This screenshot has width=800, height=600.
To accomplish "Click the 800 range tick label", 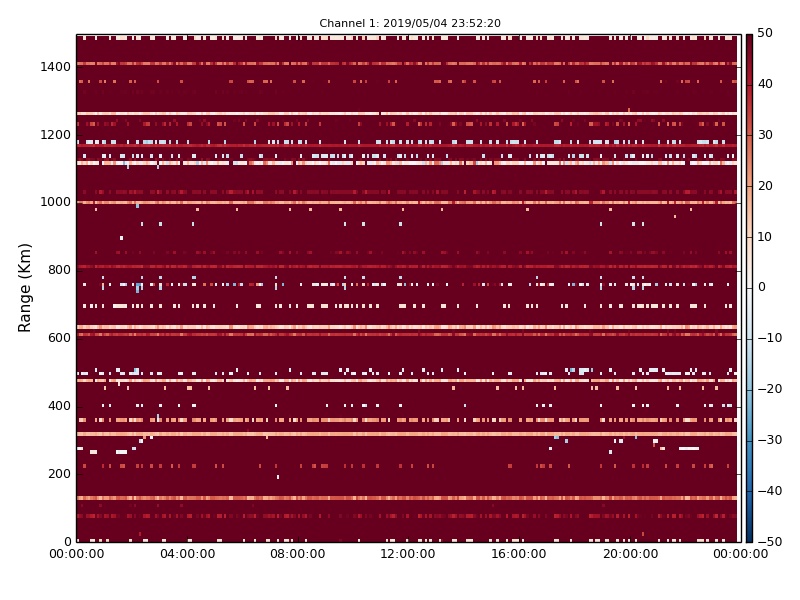I will pos(59,270).
